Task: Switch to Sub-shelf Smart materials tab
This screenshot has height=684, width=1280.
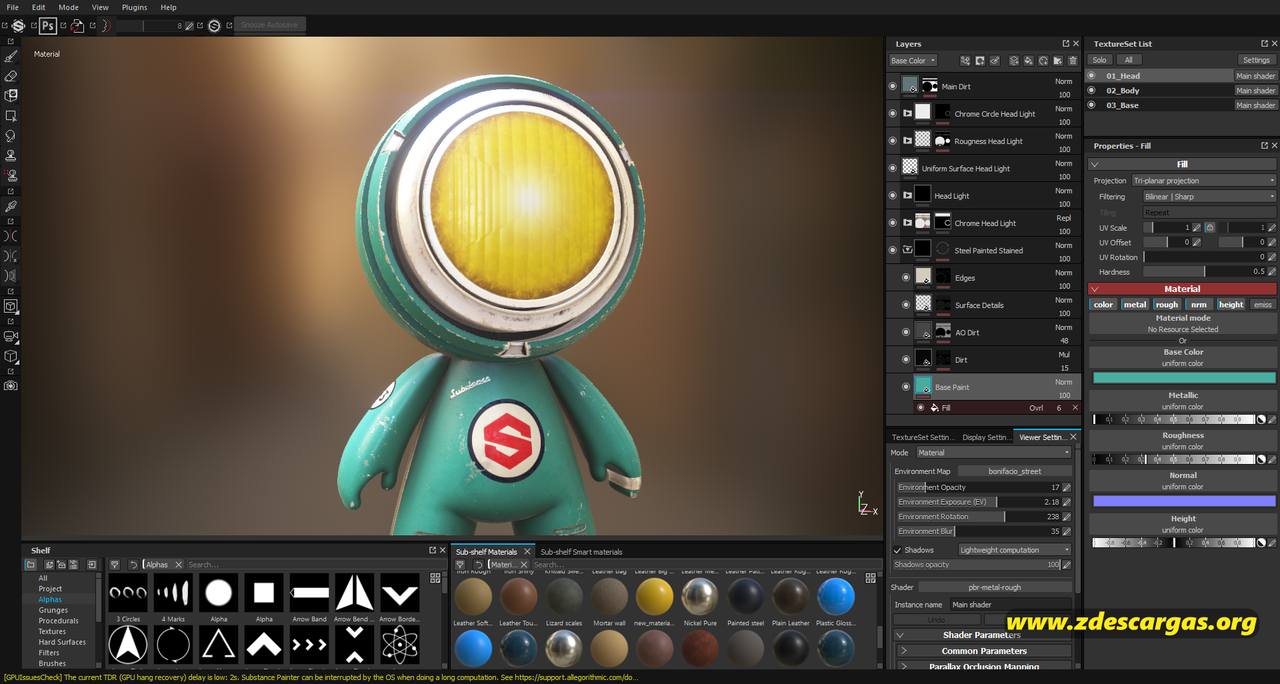Action: [581, 552]
